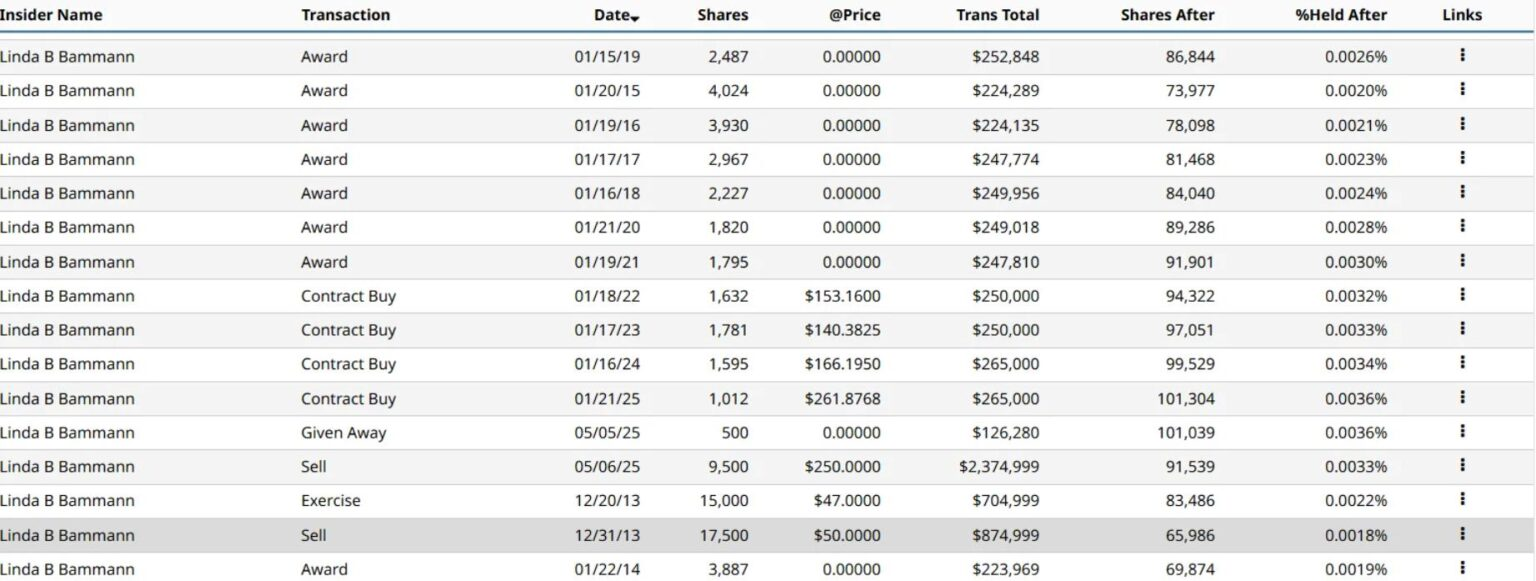1536x581 pixels.
Task: Open links menu for 05/06/25 Sell row
Action: point(1462,466)
